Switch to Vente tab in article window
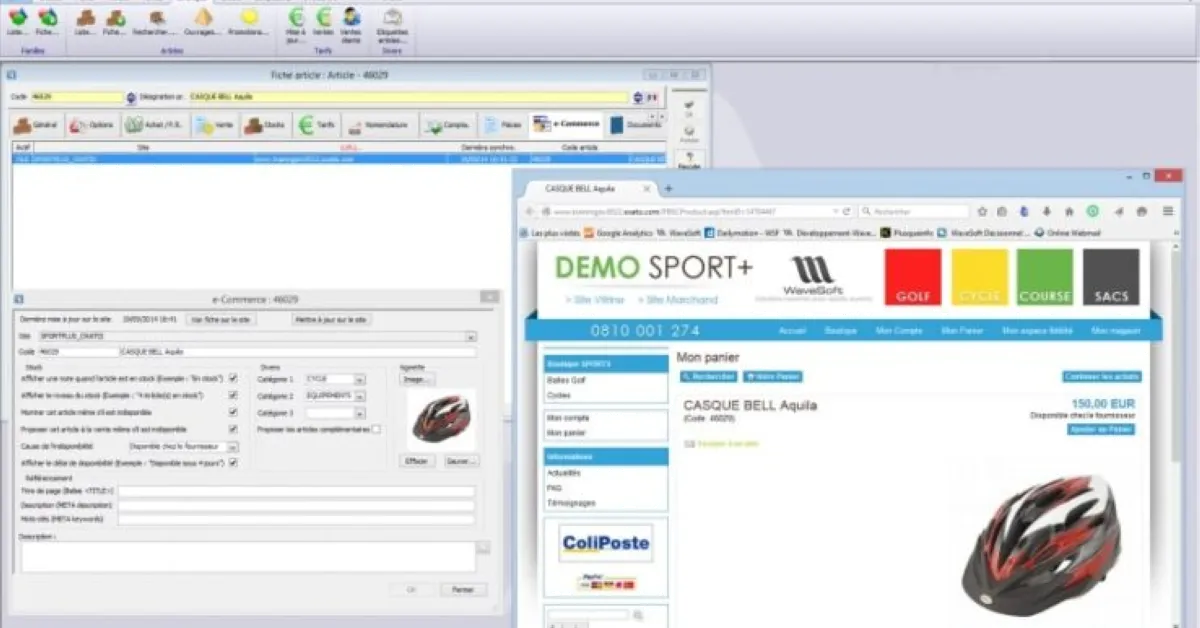The height and width of the screenshot is (628, 1200). point(215,125)
